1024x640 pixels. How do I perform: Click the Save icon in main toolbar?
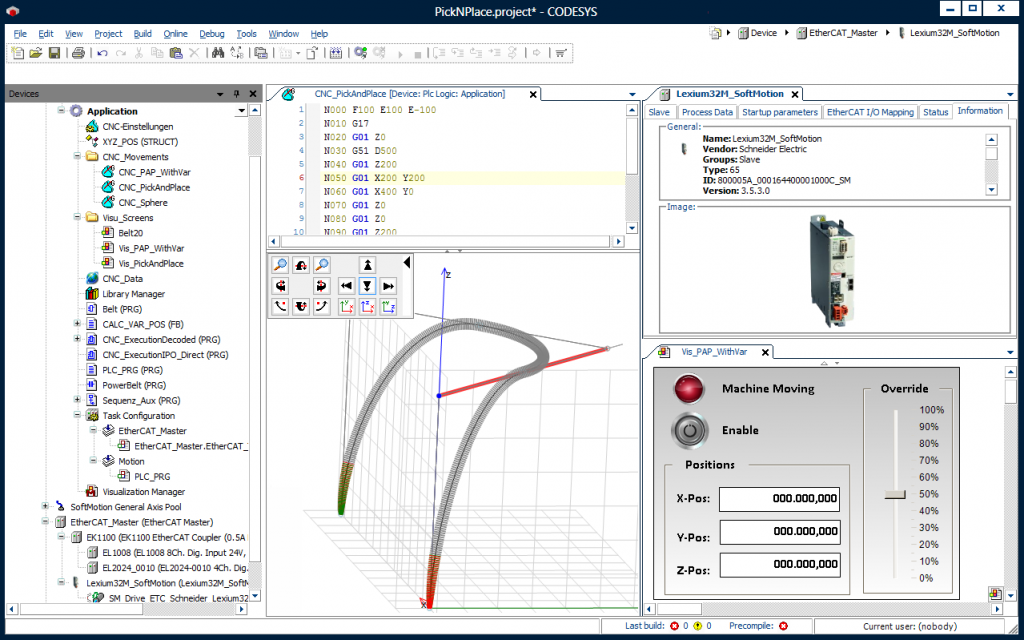55,53
